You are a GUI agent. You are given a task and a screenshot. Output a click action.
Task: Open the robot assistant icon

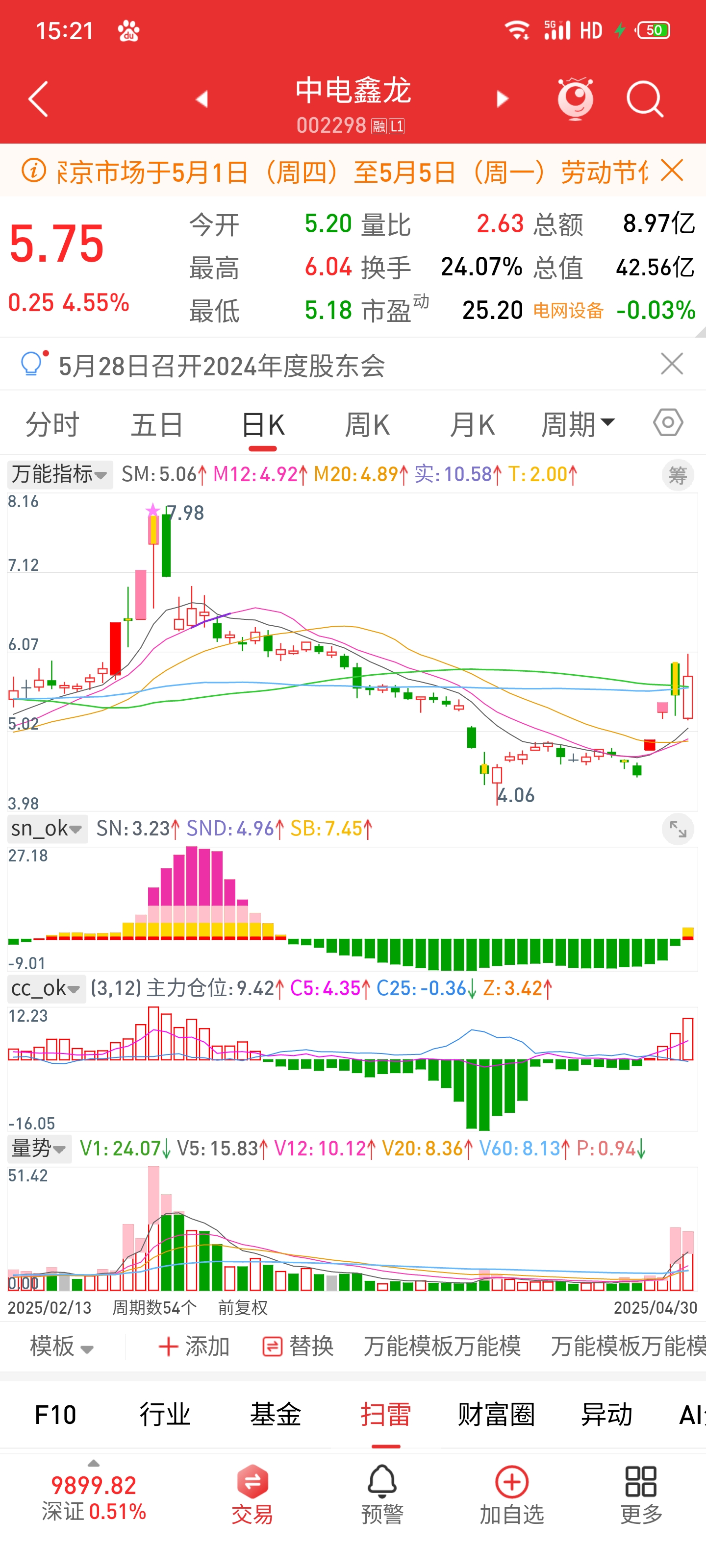[x=575, y=98]
